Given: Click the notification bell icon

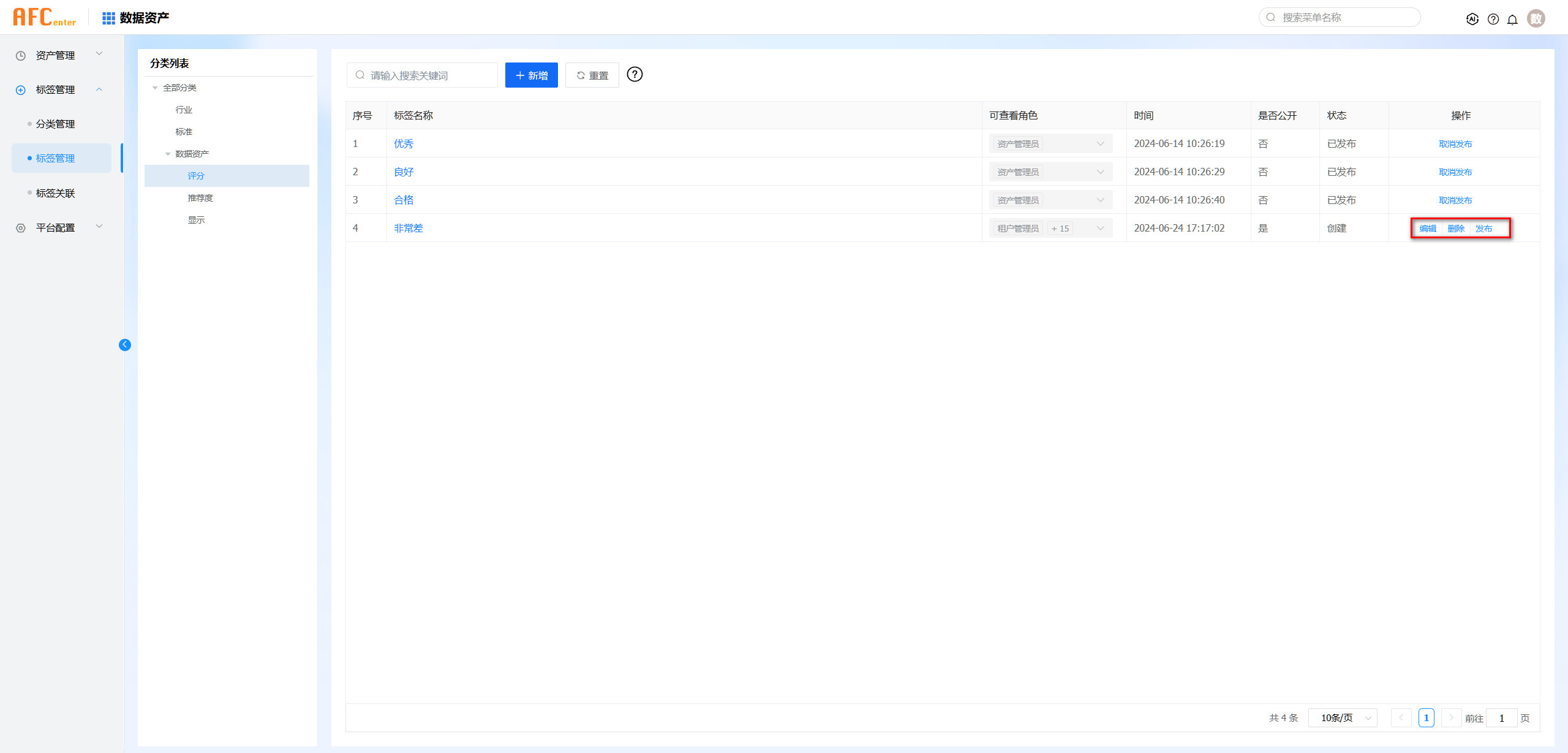Looking at the screenshot, I should coord(1512,19).
